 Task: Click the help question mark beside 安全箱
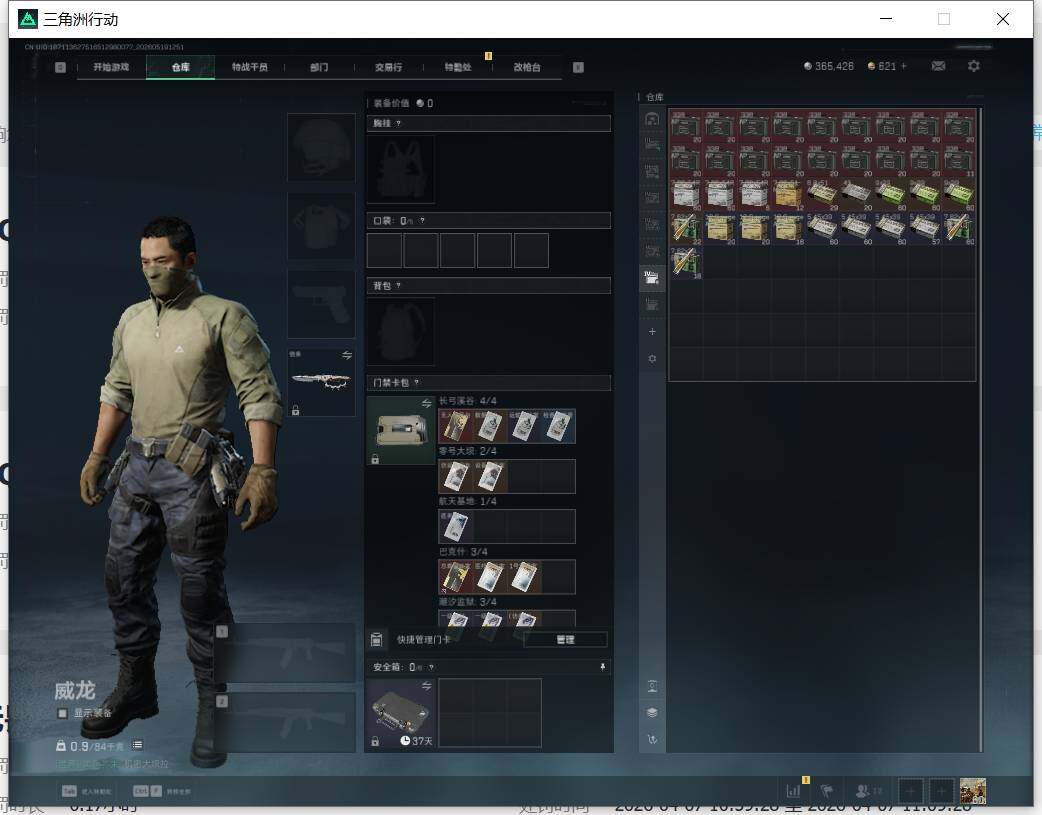pyautogui.click(x=431, y=667)
